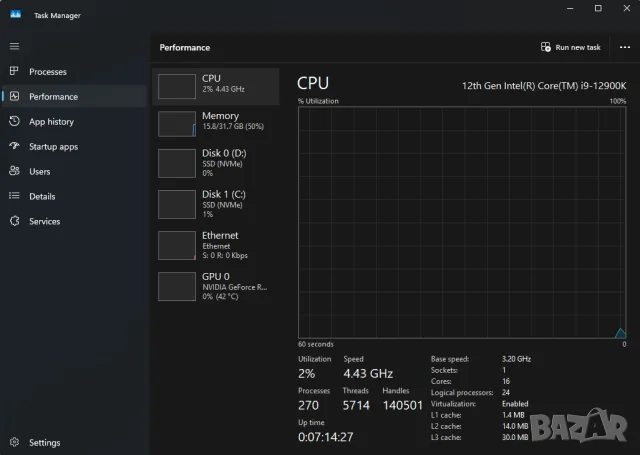Click the App history clock icon
Viewport: 640px width, 455px height.
pos(14,121)
